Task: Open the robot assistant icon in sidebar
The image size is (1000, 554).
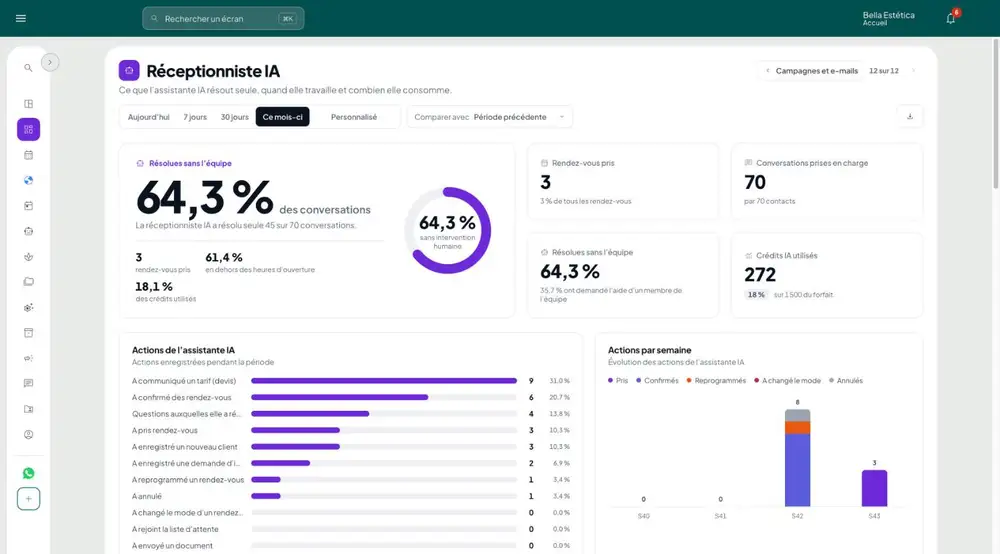Action: 28,231
